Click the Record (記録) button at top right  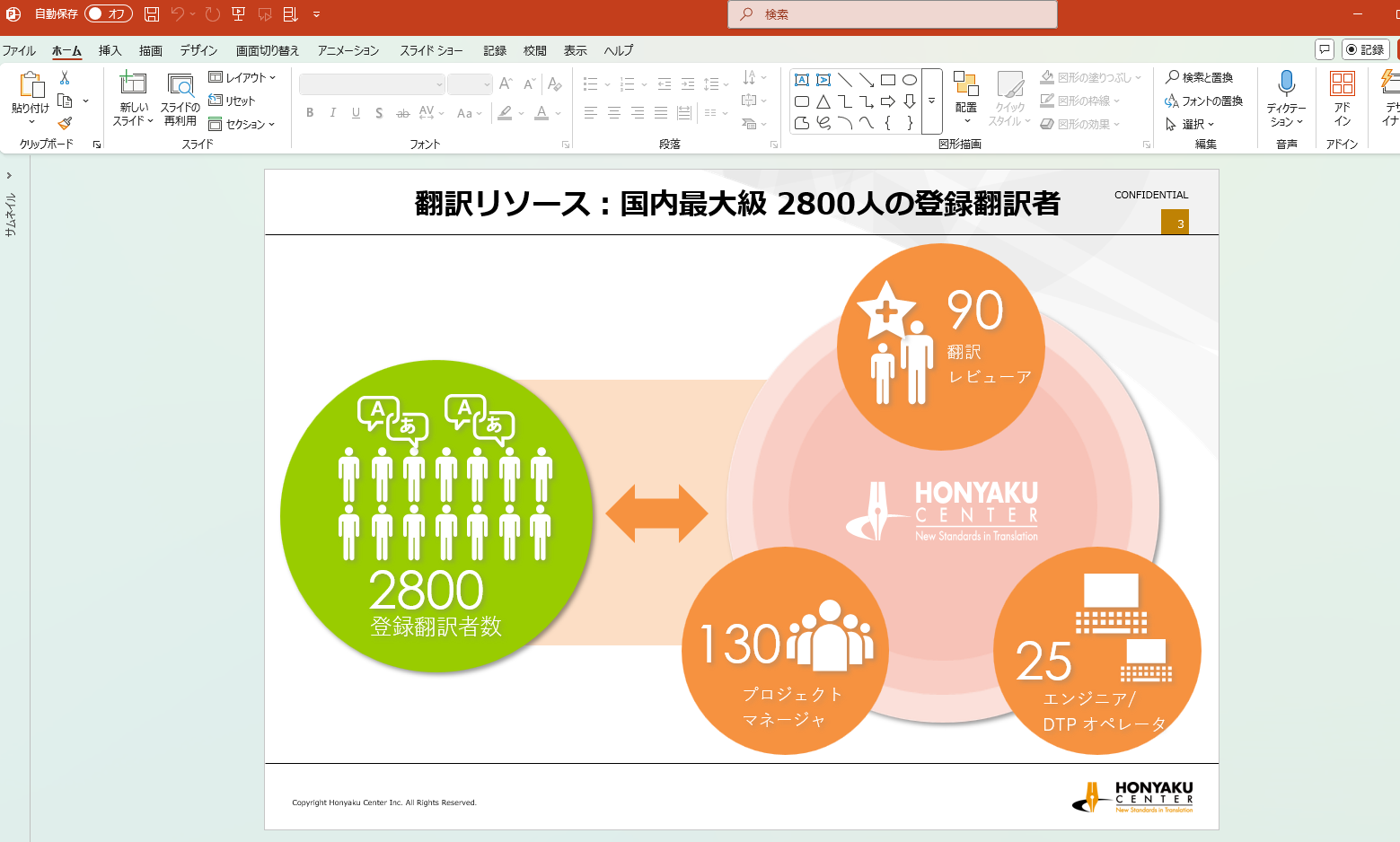1366,49
